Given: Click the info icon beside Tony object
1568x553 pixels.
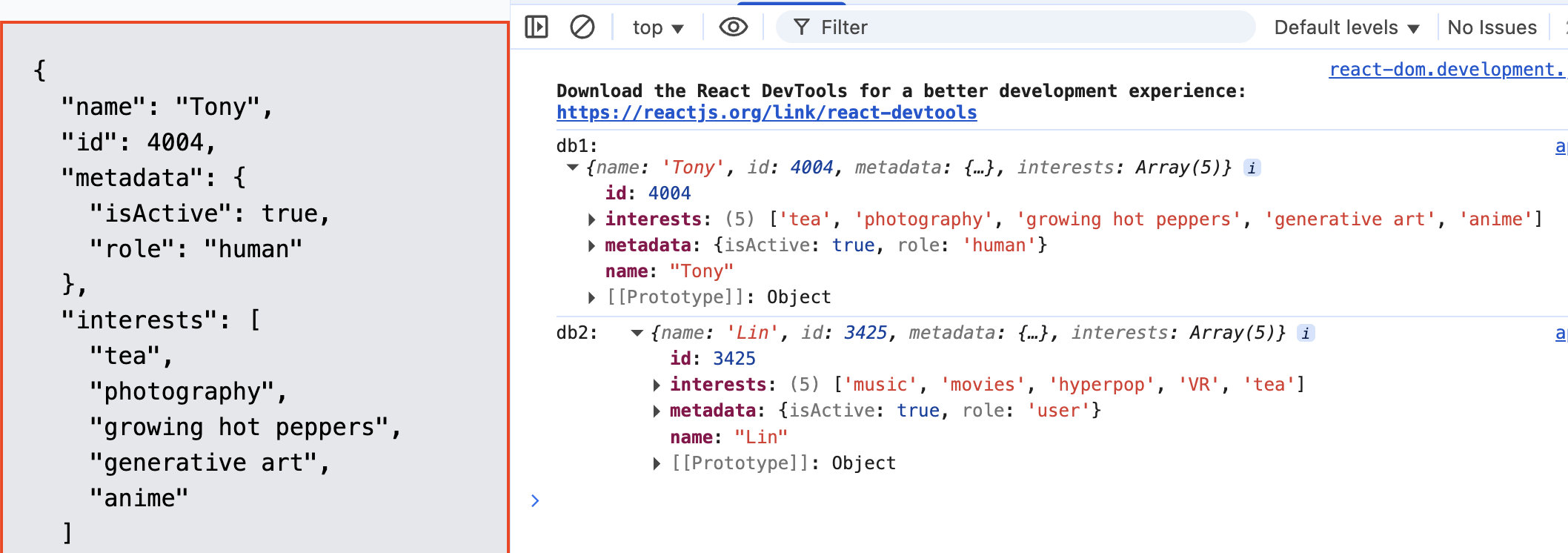Looking at the screenshot, I should point(1252,168).
